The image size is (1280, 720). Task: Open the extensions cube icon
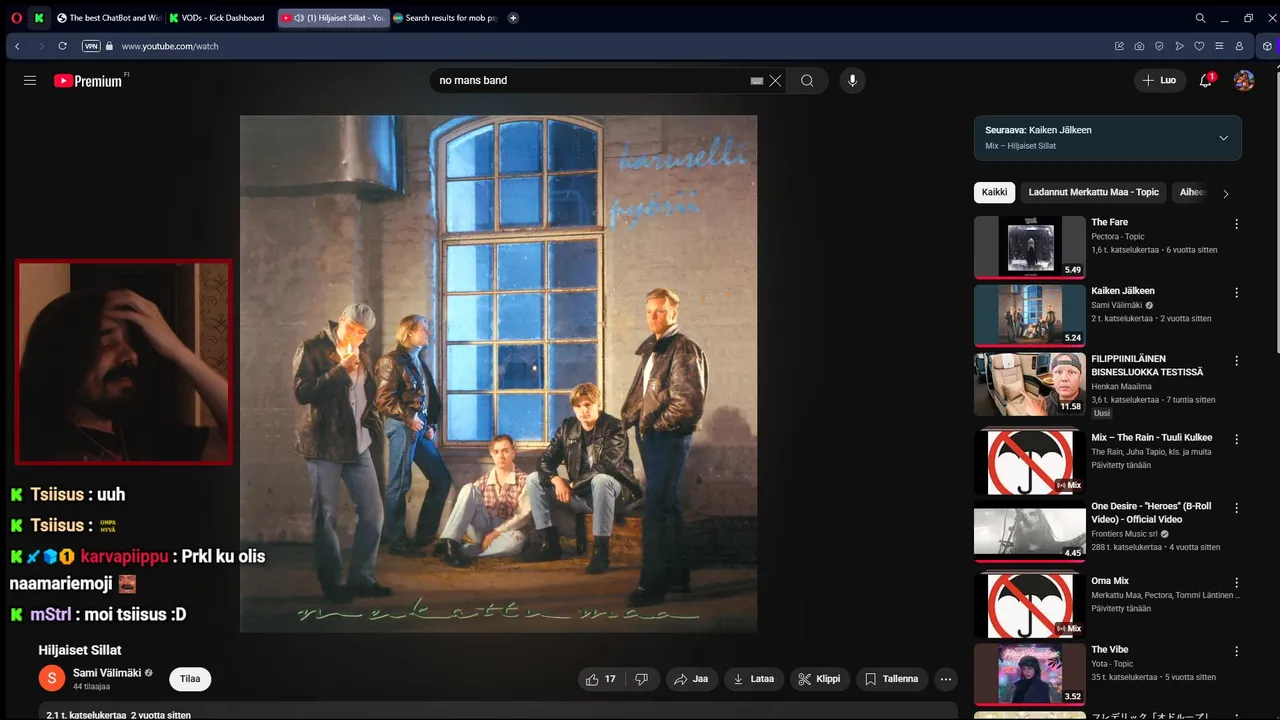coord(1267,46)
